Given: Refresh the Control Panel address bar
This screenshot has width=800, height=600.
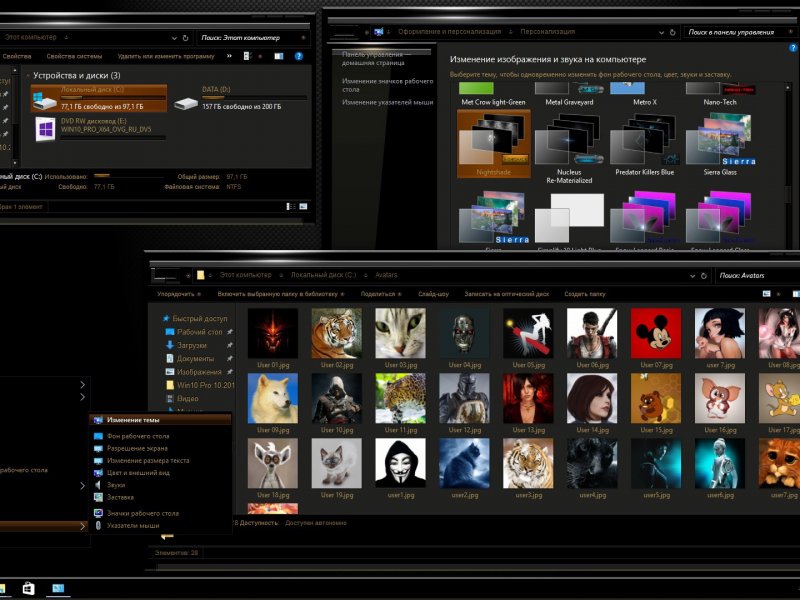Looking at the screenshot, I should point(672,32).
